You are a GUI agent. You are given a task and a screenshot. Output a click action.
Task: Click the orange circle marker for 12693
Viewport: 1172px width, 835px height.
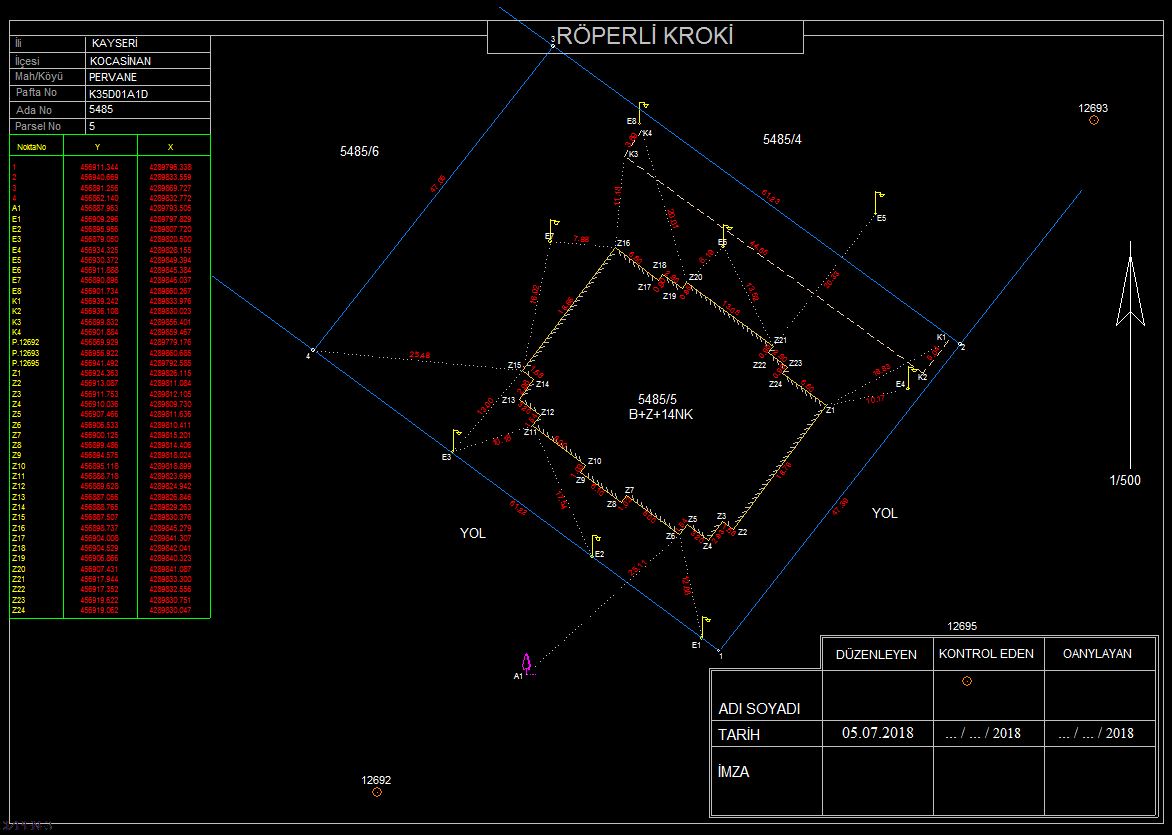pos(1094,120)
